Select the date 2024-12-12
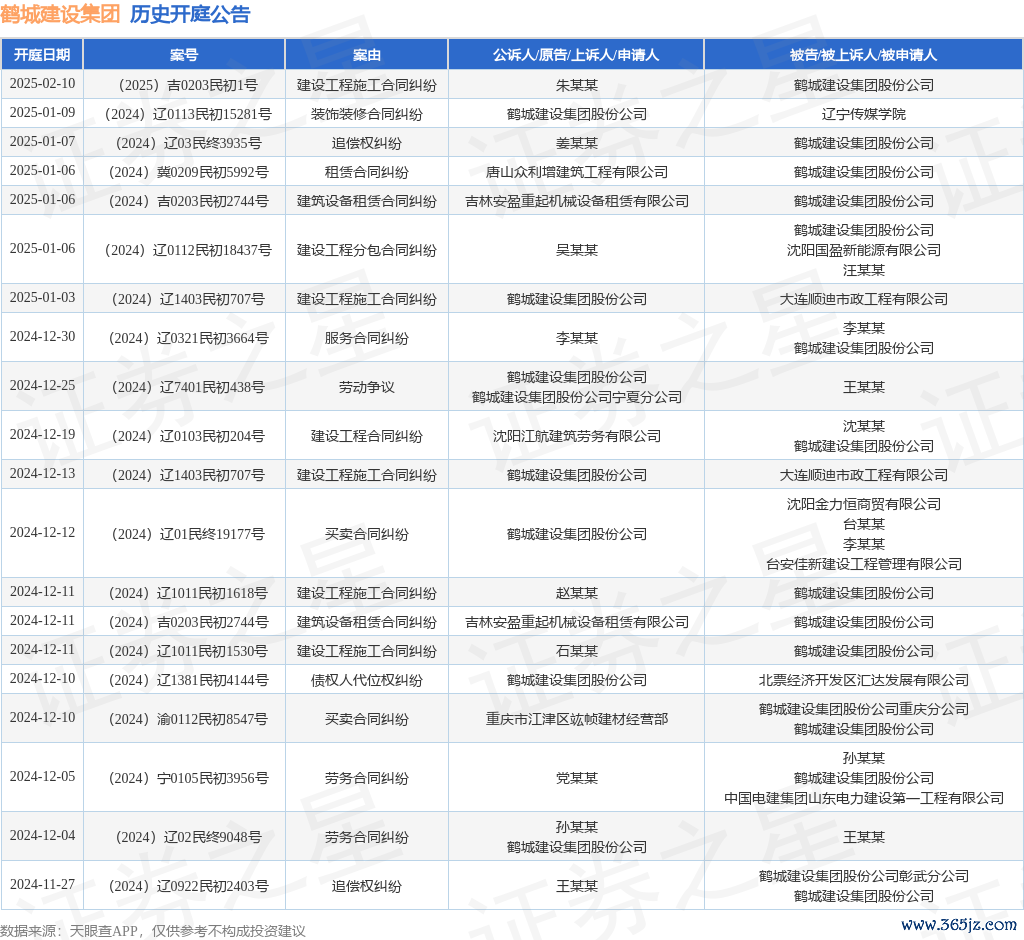1024x940 pixels. 42,532
